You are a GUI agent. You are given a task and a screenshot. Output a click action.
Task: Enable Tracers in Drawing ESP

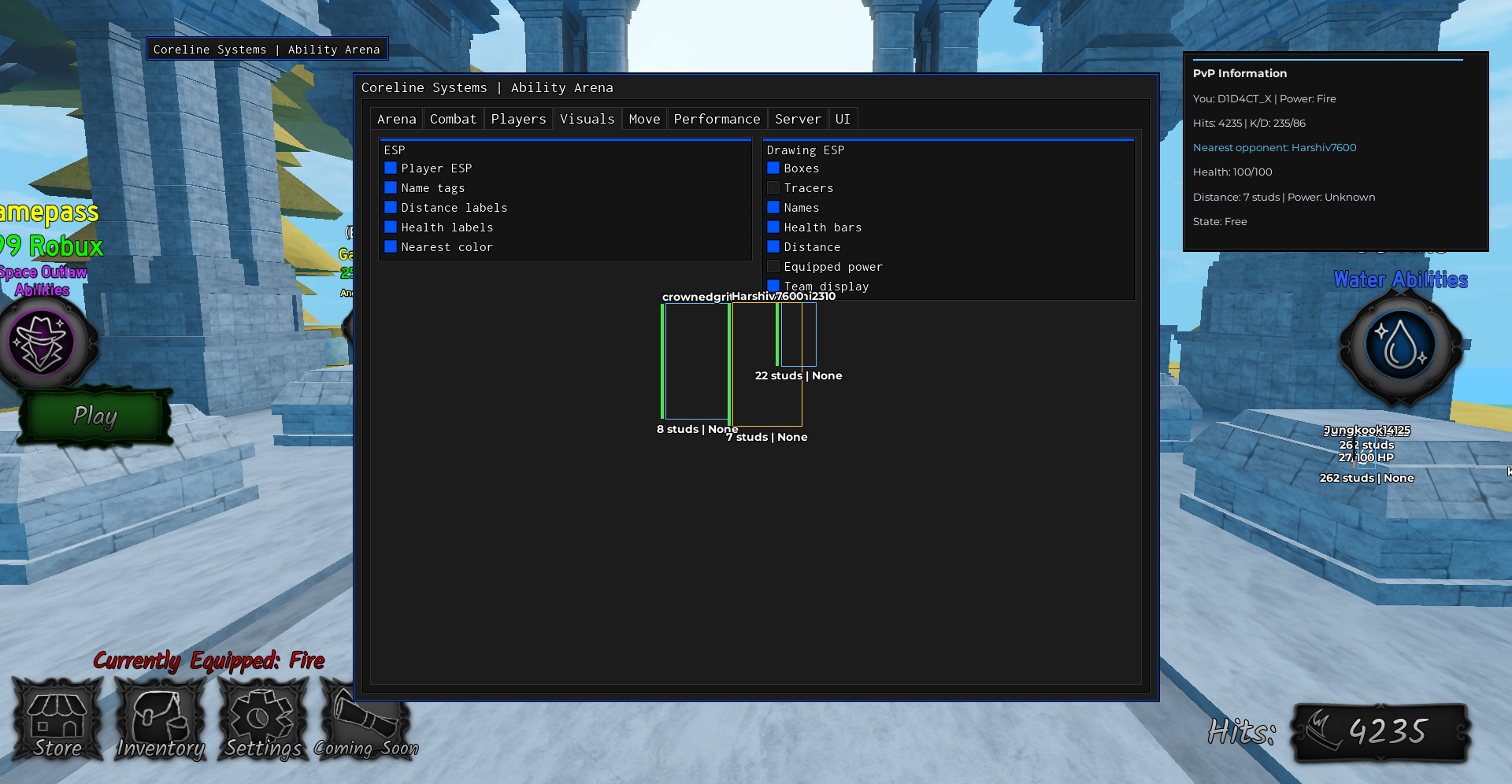tap(773, 187)
